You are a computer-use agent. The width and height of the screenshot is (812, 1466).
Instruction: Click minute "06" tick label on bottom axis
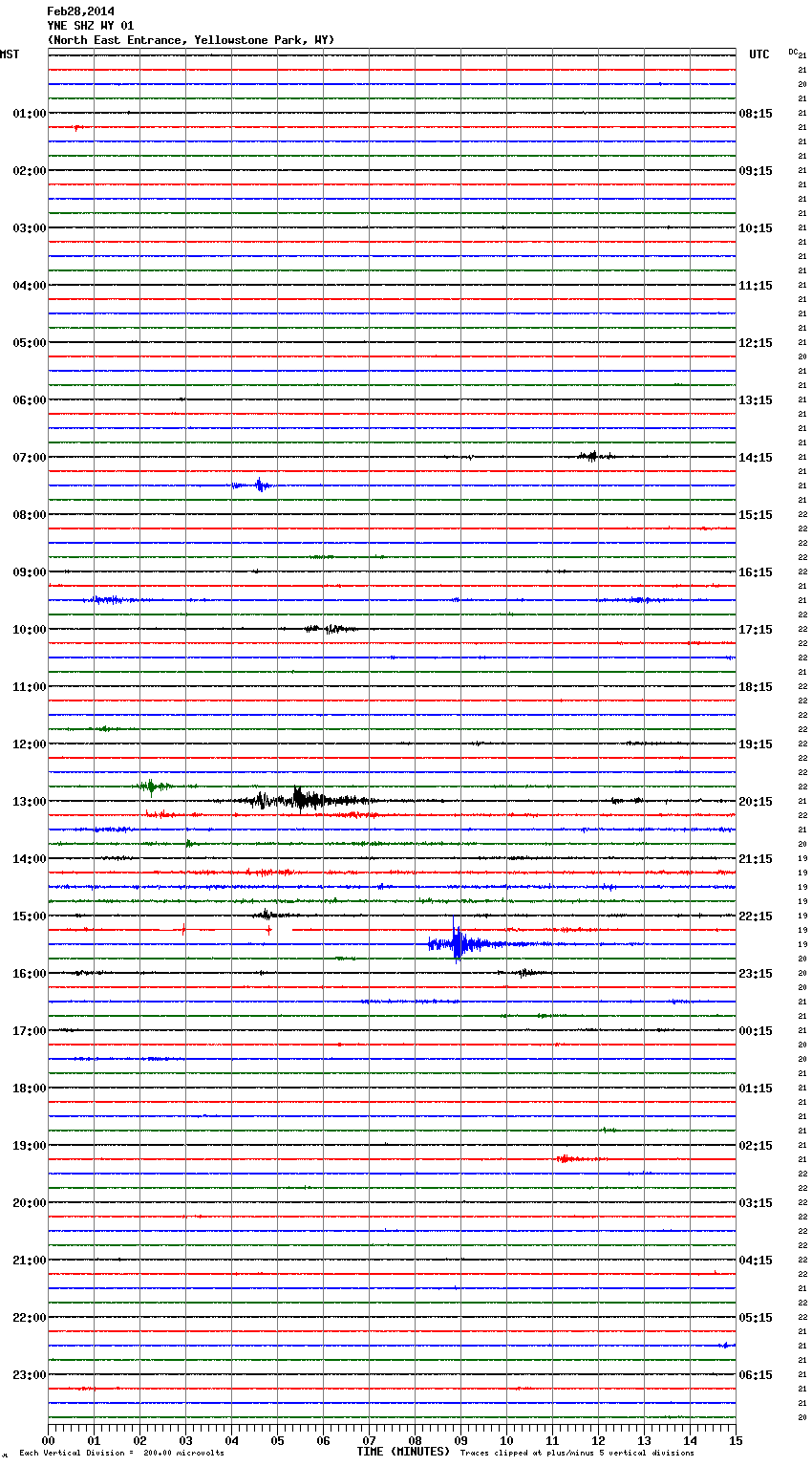[323, 1440]
